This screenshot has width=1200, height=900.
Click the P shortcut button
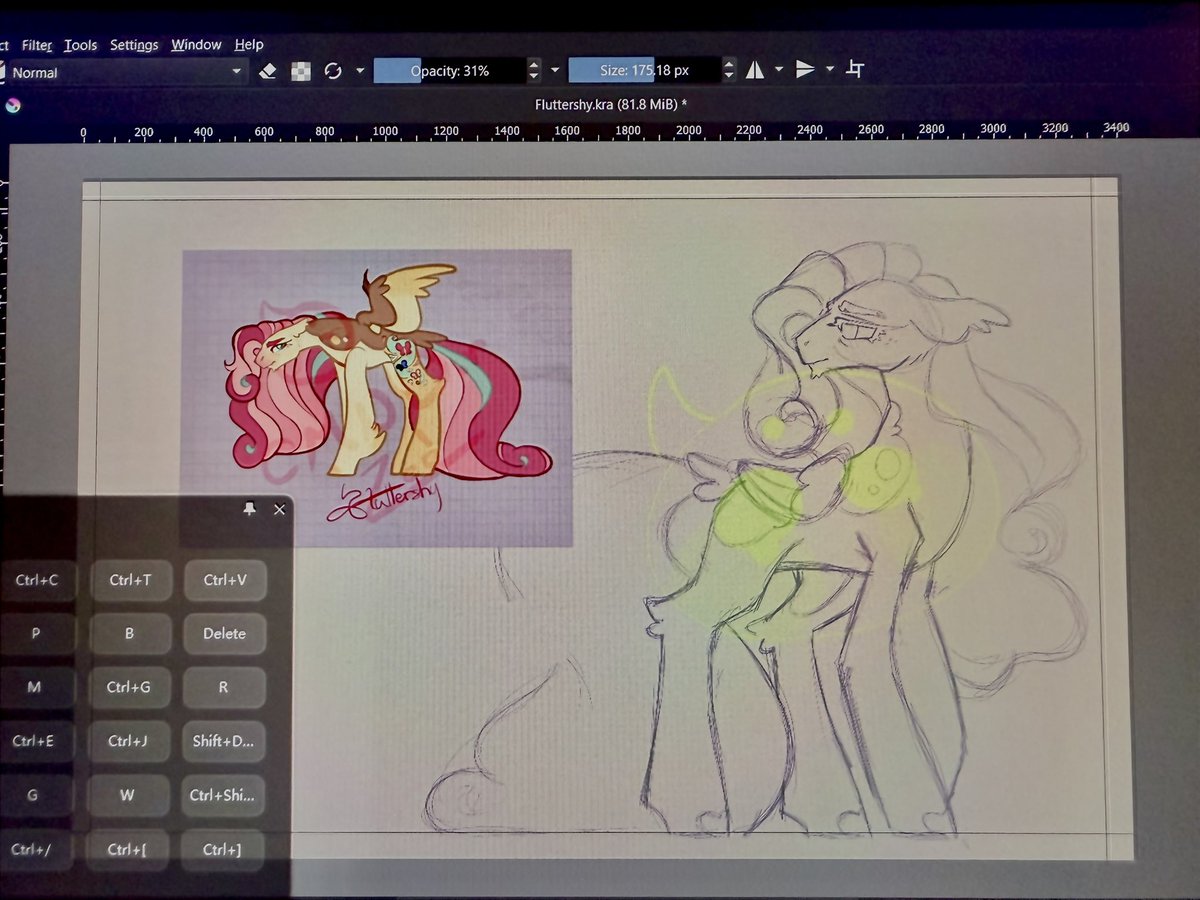pos(36,634)
